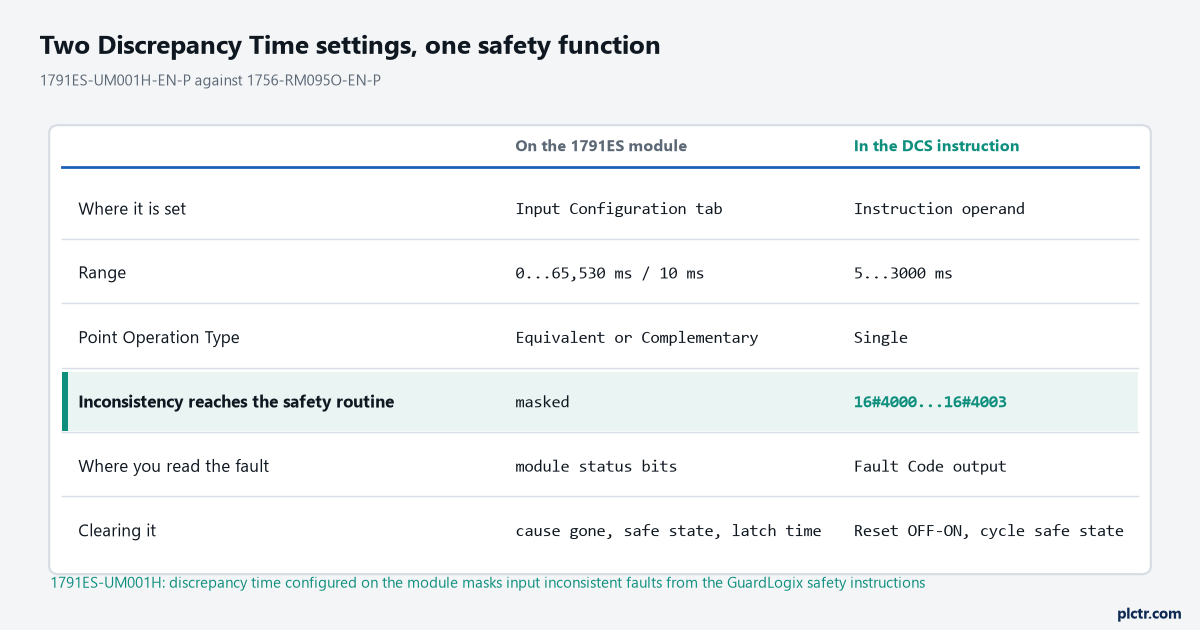
Task: Click the 'Equivalent or Complementary' cell
Action: coord(637,337)
